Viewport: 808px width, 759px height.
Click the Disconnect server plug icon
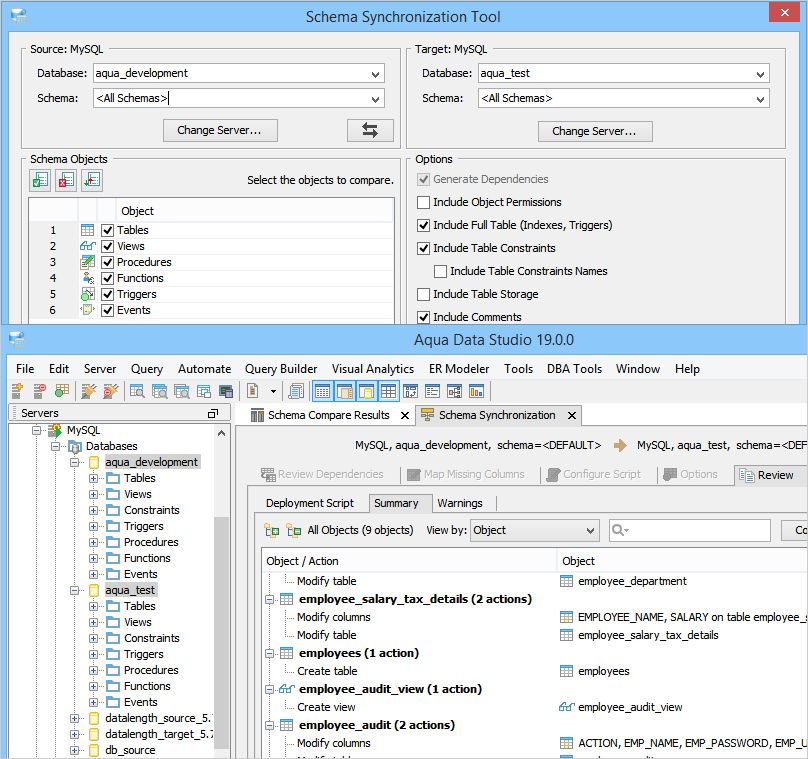(110, 391)
